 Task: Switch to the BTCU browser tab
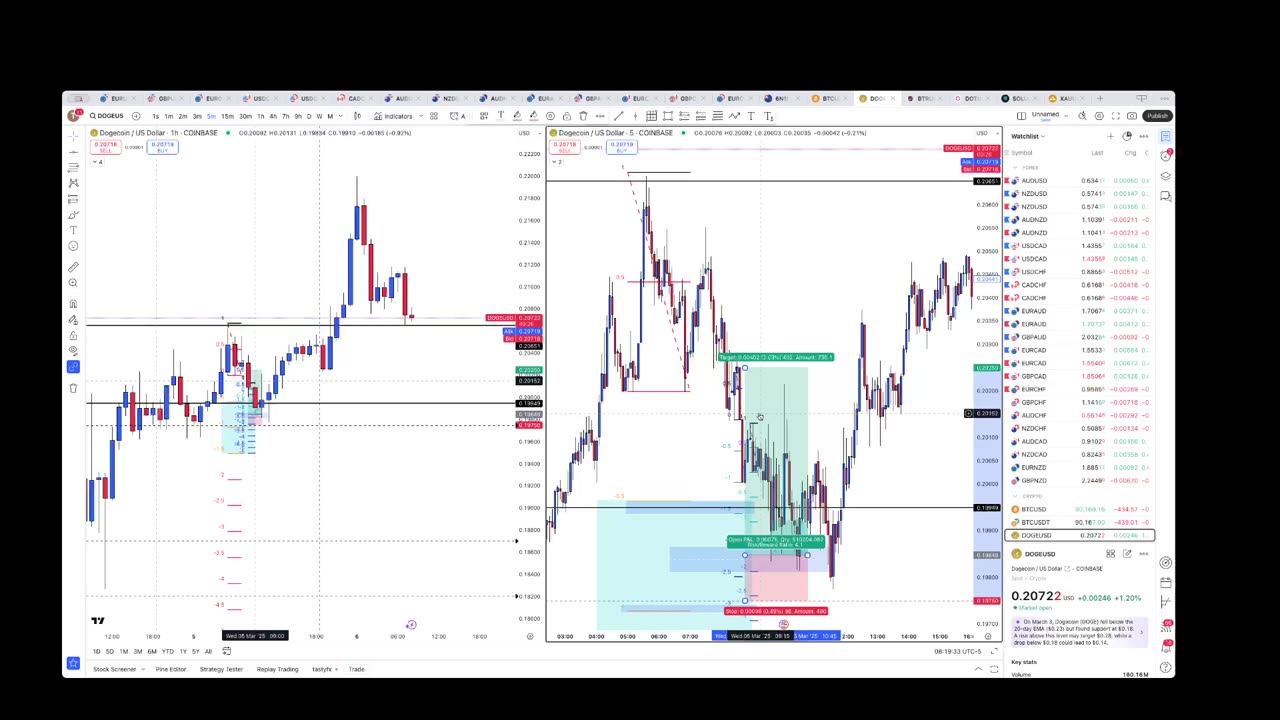[831, 98]
